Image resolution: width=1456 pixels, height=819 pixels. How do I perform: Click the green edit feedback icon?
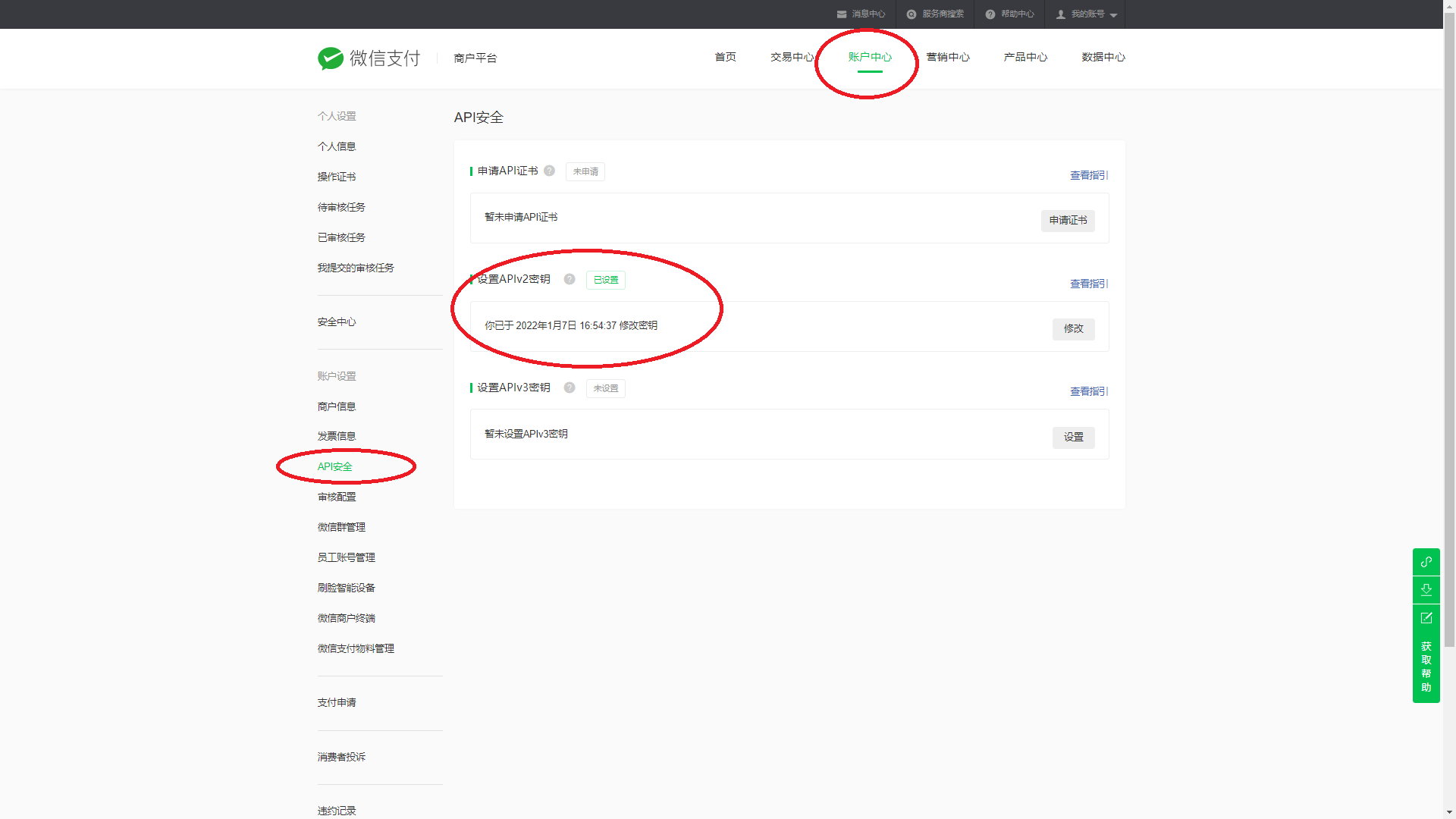pos(1426,618)
